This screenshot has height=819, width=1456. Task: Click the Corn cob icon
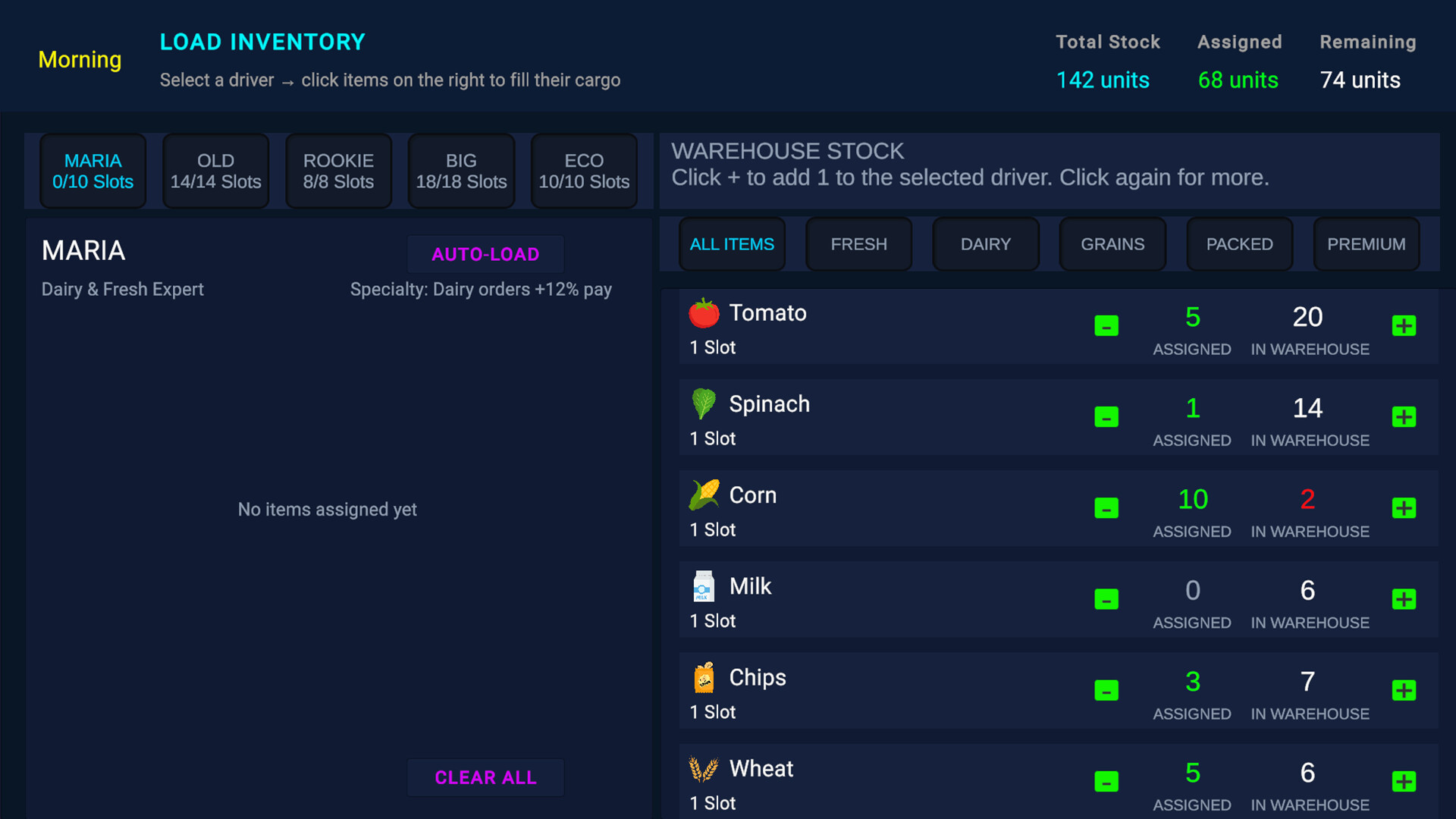pos(704,494)
